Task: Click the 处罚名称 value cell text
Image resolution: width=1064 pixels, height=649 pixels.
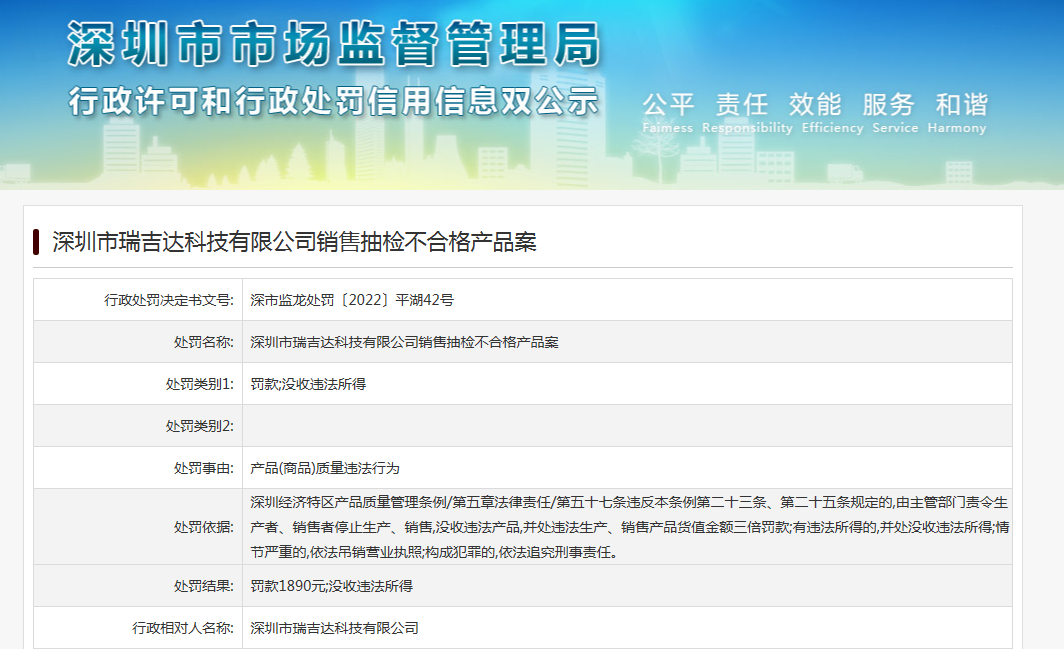Action: pos(404,342)
